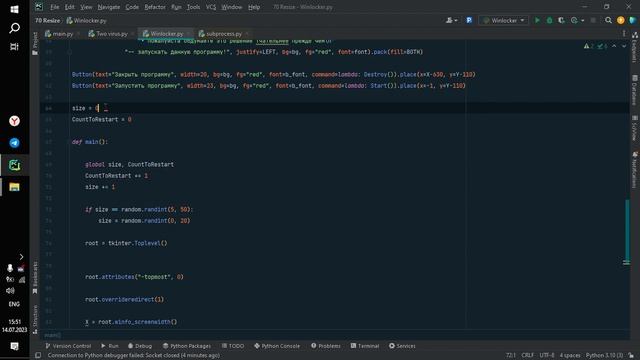Viewport: 640px width, 360px height.
Task: Open Search Everywhere magnifier in toolbar
Action: 608,20
